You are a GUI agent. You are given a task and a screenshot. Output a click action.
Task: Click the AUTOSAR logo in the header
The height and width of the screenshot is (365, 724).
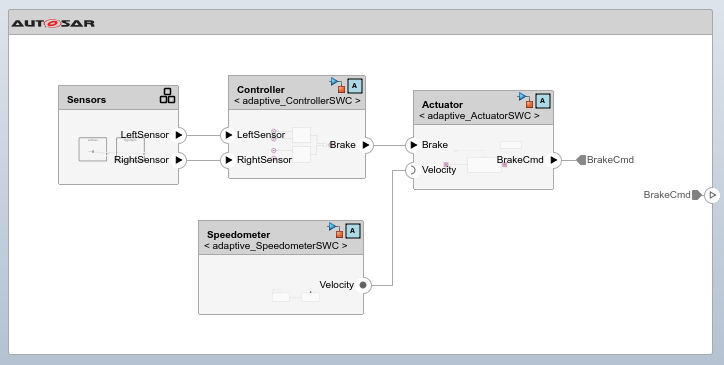click(x=53, y=23)
